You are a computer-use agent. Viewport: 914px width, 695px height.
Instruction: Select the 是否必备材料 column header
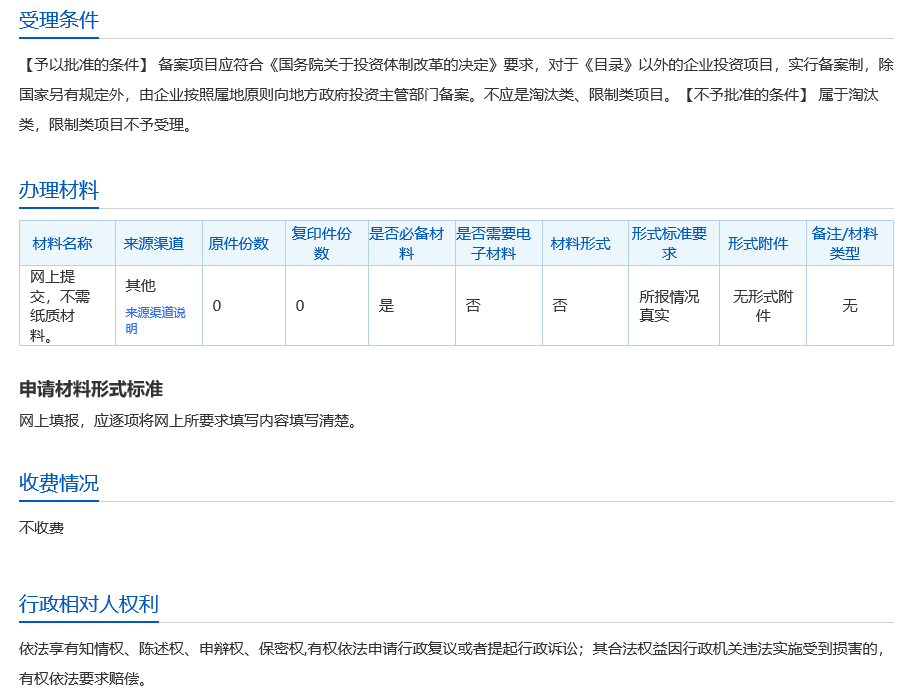point(406,243)
